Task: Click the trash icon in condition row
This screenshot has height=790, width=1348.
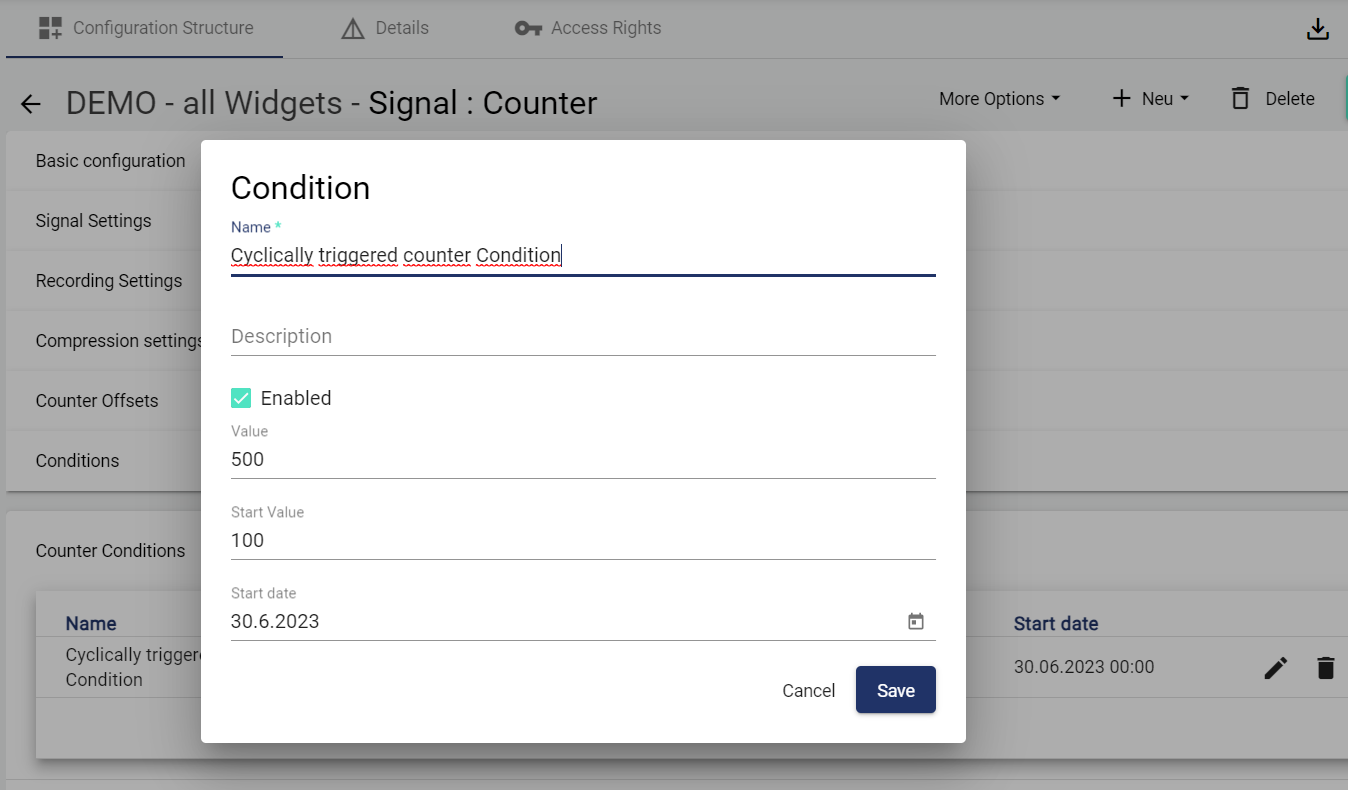Action: click(x=1325, y=668)
